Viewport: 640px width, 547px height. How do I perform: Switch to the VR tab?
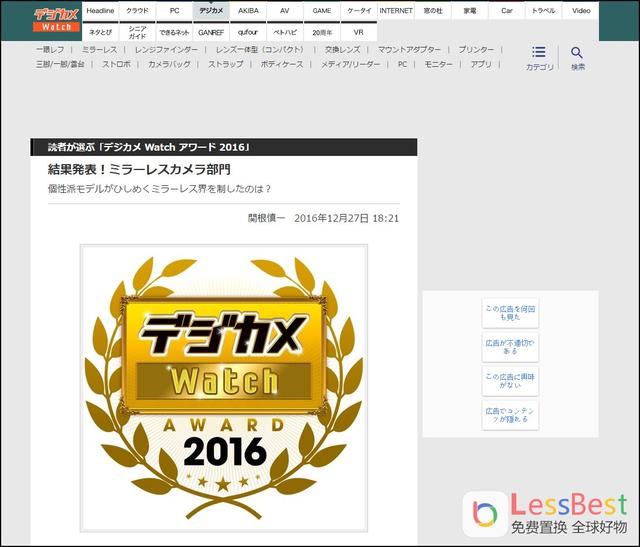pos(359,32)
